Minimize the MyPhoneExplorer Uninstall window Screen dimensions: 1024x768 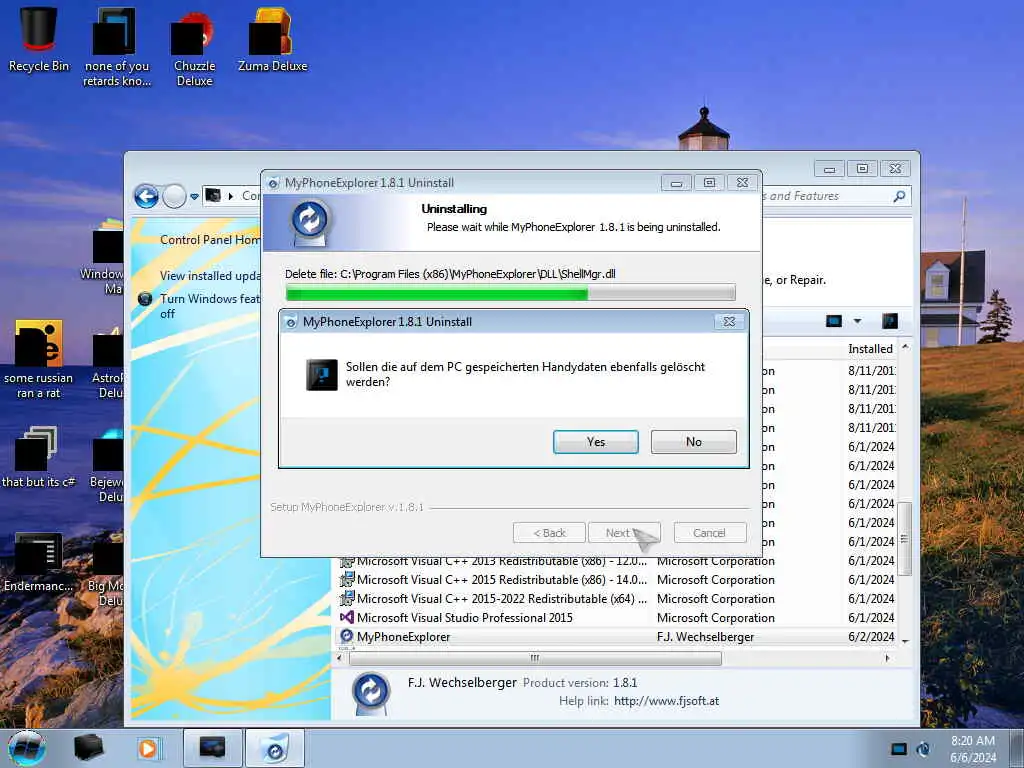[676, 183]
